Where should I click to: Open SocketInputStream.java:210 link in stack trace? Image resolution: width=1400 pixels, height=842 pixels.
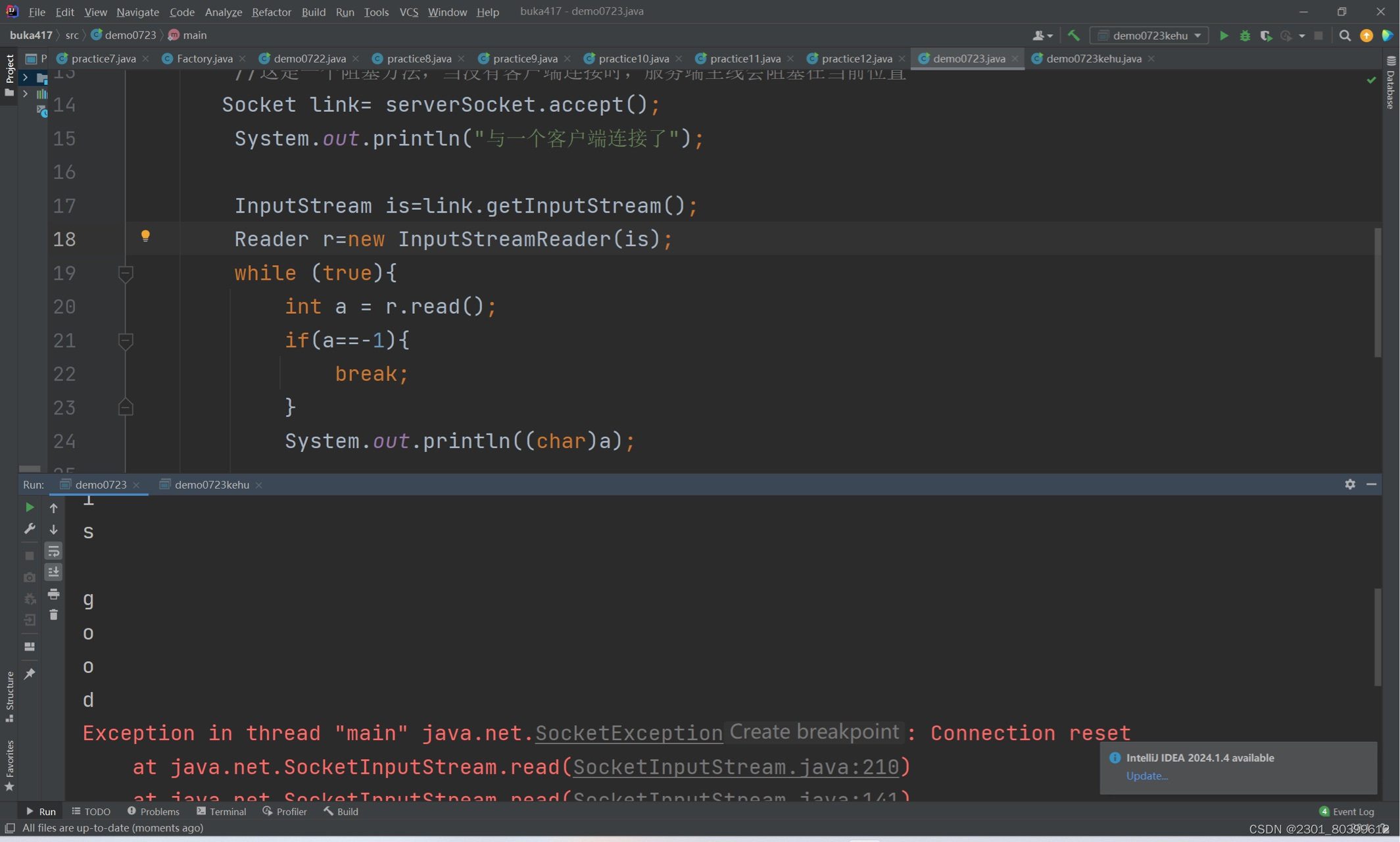736,767
